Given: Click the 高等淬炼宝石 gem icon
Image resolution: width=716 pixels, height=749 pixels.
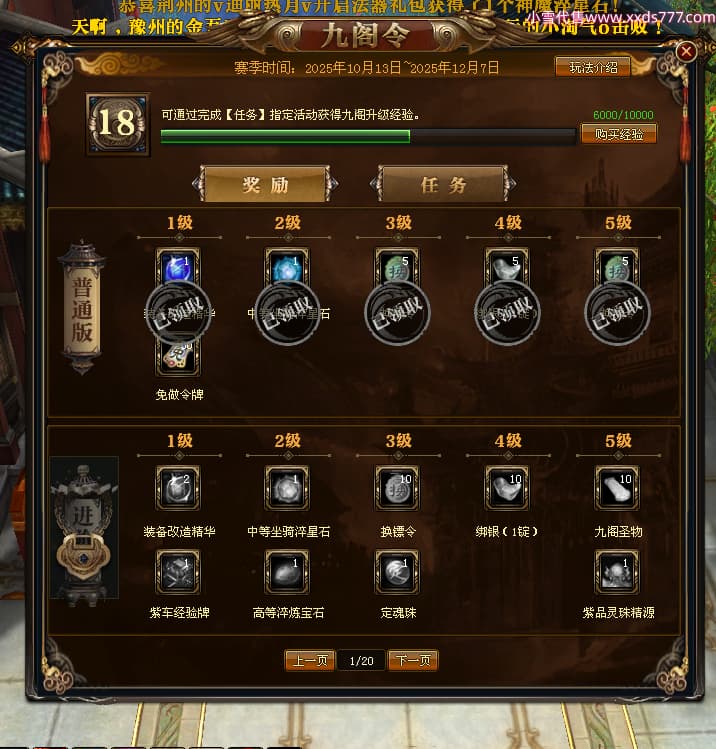Looking at the screenshot, I should click(x=287, y=572).
